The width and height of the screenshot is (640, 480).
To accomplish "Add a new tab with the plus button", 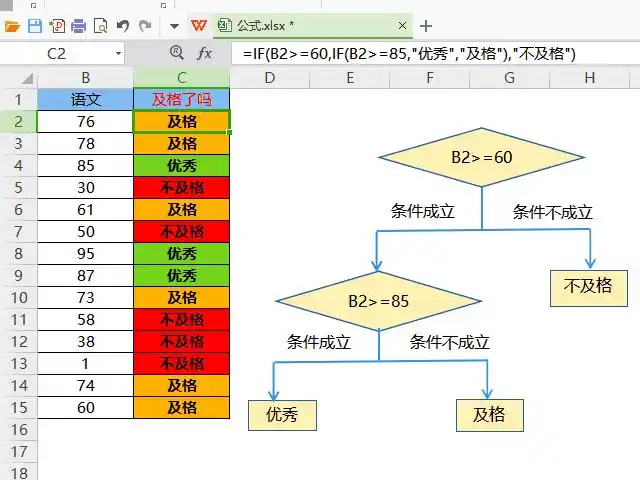I will point(426,26).
